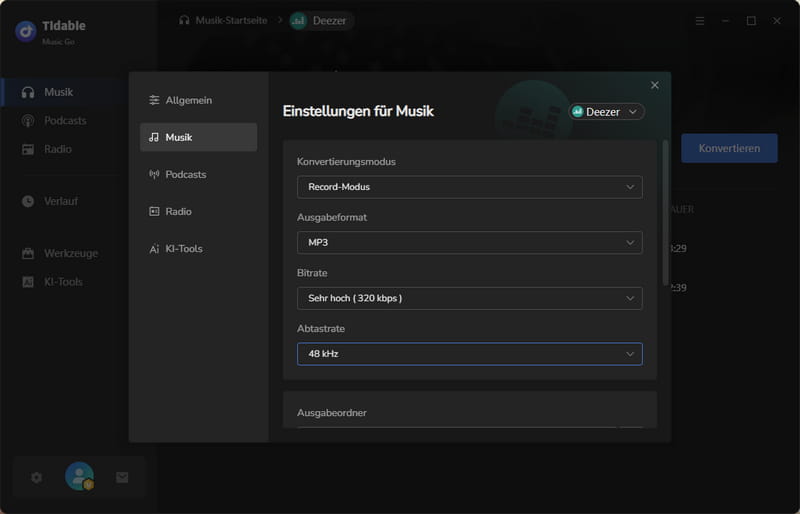Expand the Ausgabeformat MP3 dropdown
Screen dimensions: 800x514
coord(469,242)
